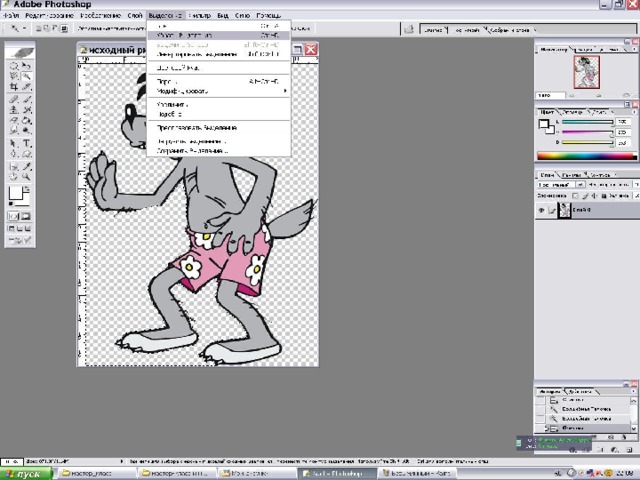Screen dimensions: 640x480
Task: Choose Инвертировать выделение menu entry
Action: pyautogui.click(x=218, y=54)
